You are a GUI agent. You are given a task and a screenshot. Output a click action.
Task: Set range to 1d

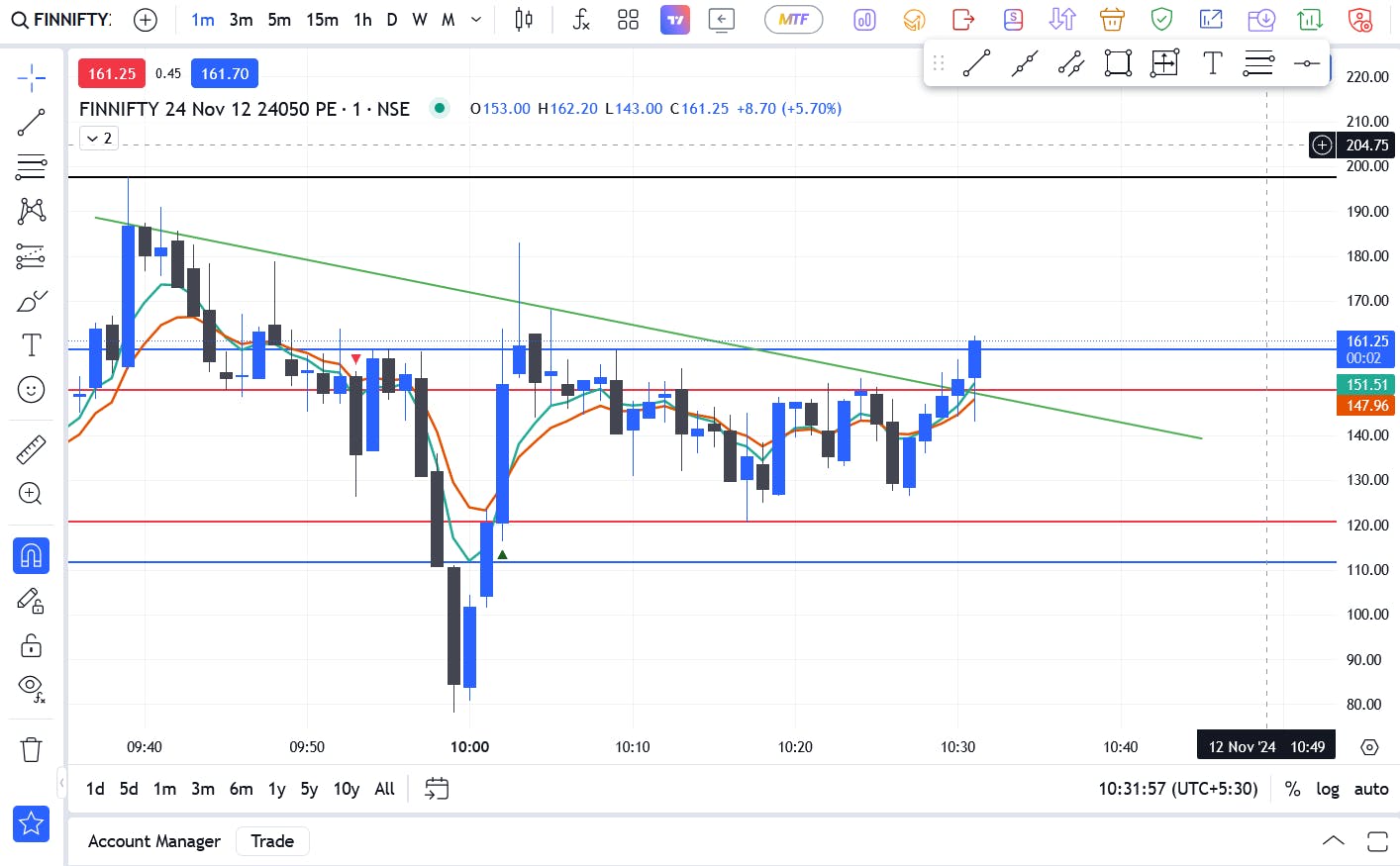pyautogui.click(x=95, y=789)
